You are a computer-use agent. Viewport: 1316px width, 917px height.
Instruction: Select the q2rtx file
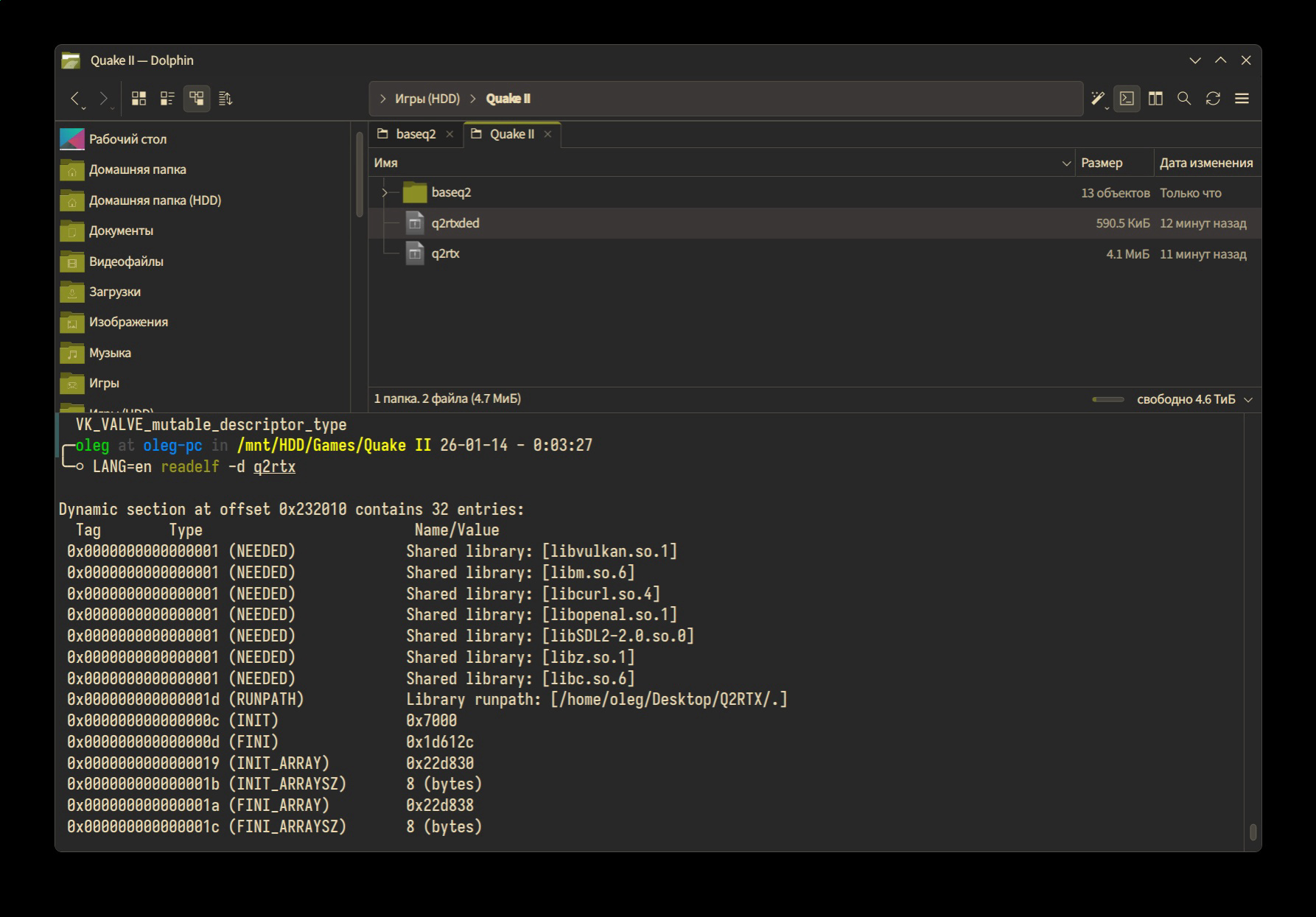[x=445, y=254]
